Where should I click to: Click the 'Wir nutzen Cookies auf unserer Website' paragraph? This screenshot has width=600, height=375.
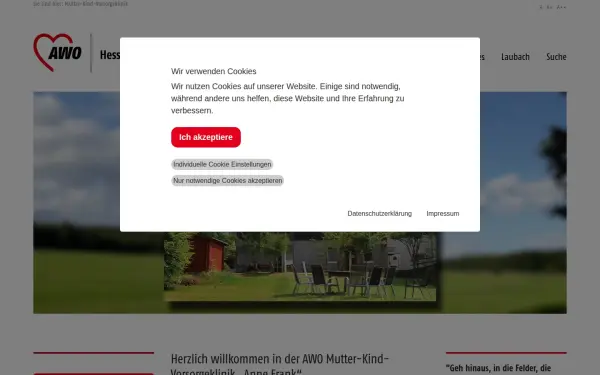click(287, 98)
